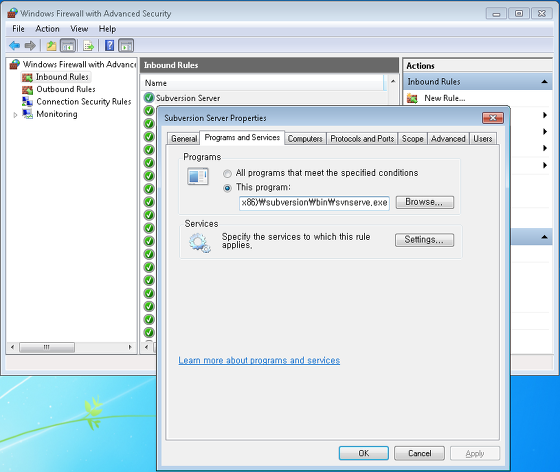Click left arrow of tree horizontal scrollbar

[12, 347]
